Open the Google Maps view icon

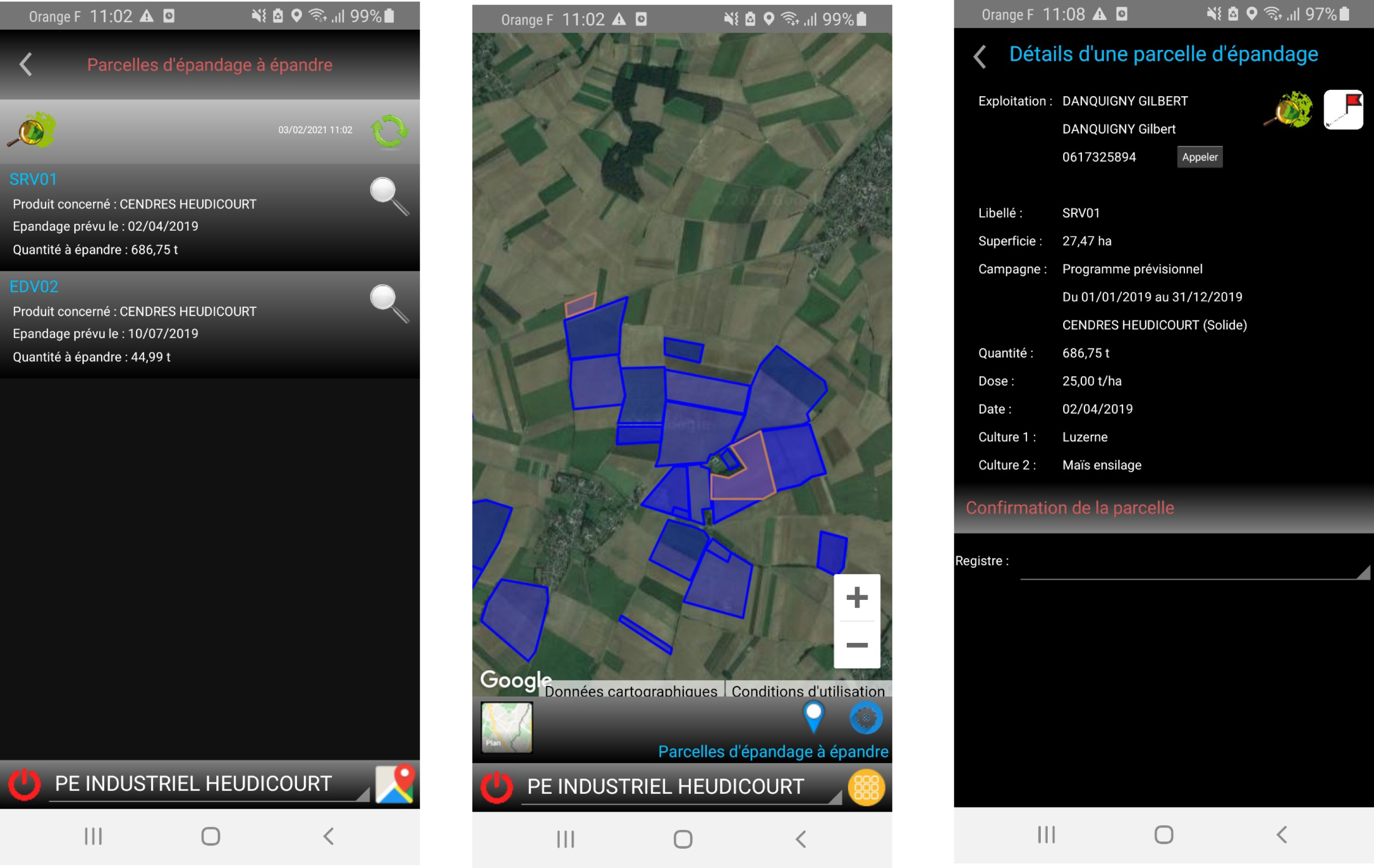pos(394,784)
